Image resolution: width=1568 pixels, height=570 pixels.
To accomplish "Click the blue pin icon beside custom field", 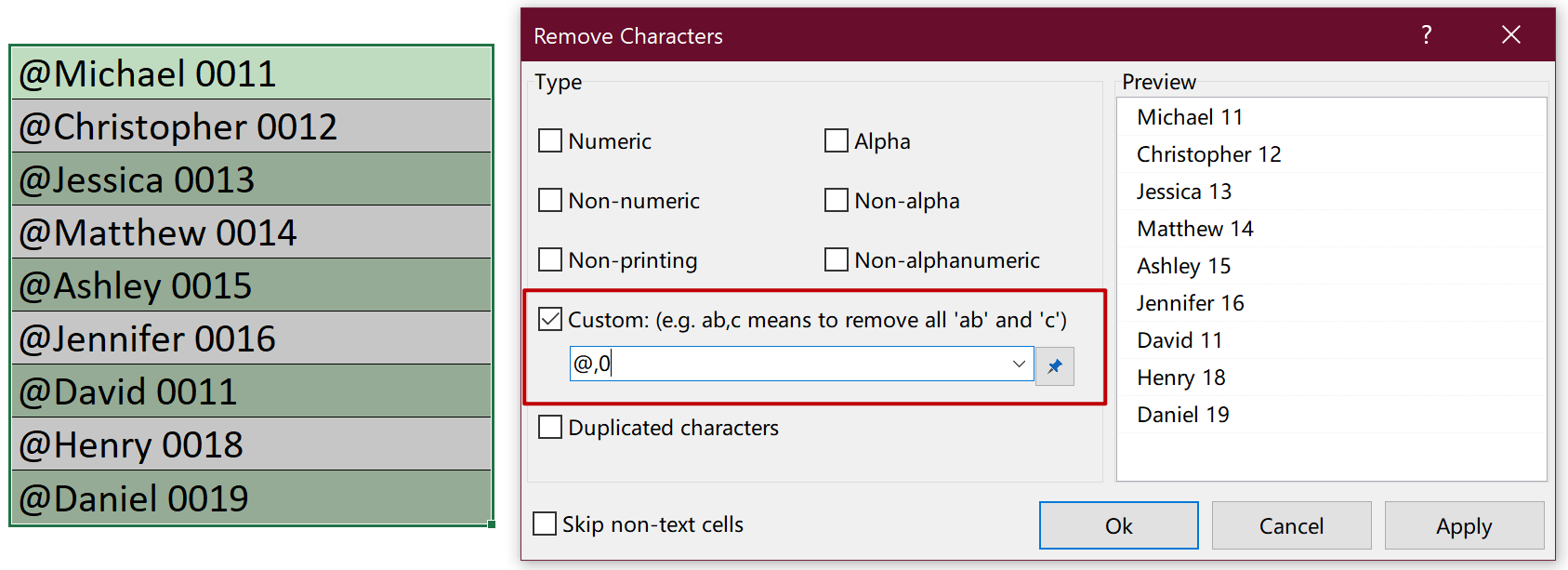I will [1055, 365].
